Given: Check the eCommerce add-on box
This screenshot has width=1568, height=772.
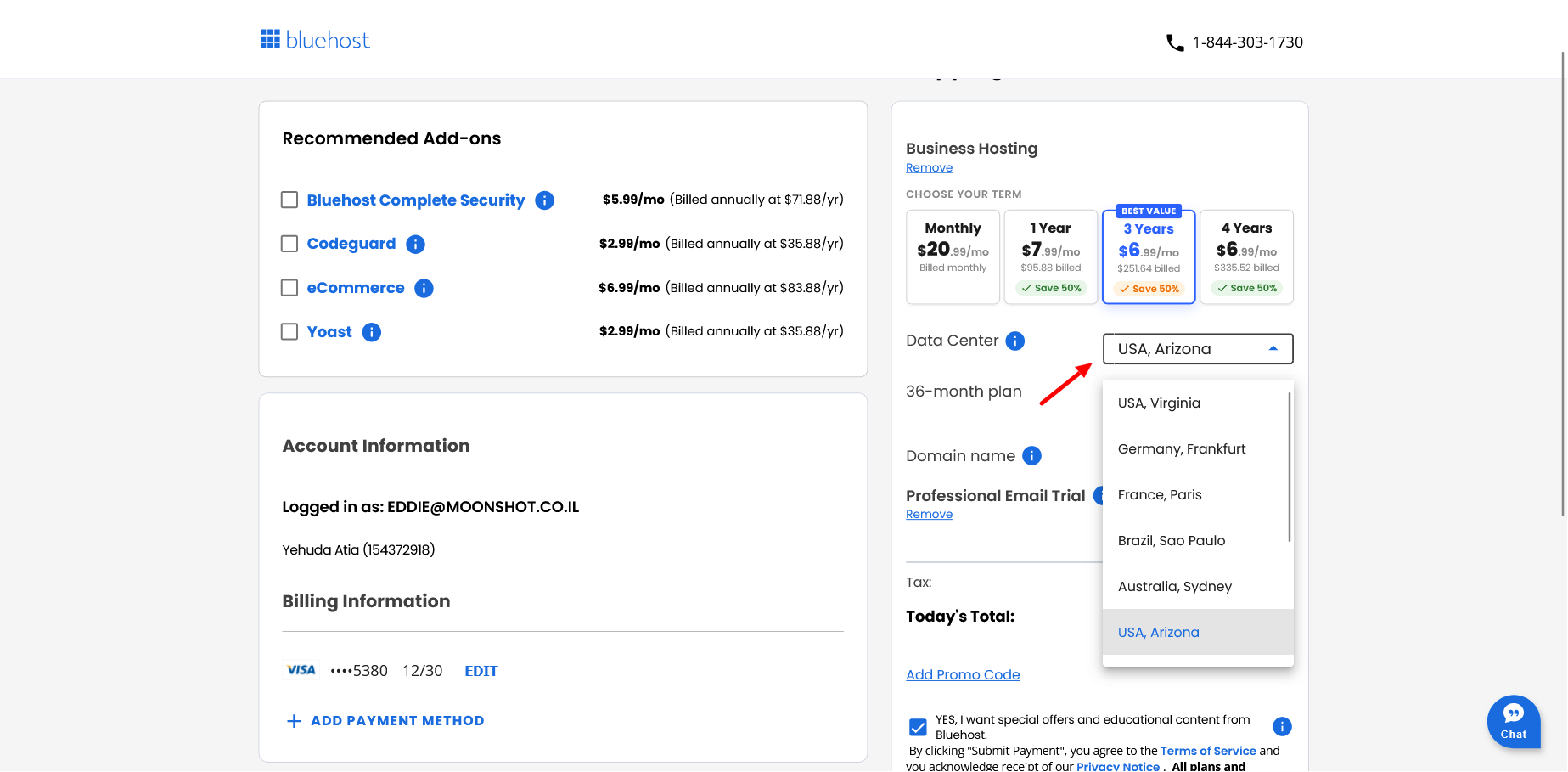Looking at the screenshot, I should click(x=289, y=288).
